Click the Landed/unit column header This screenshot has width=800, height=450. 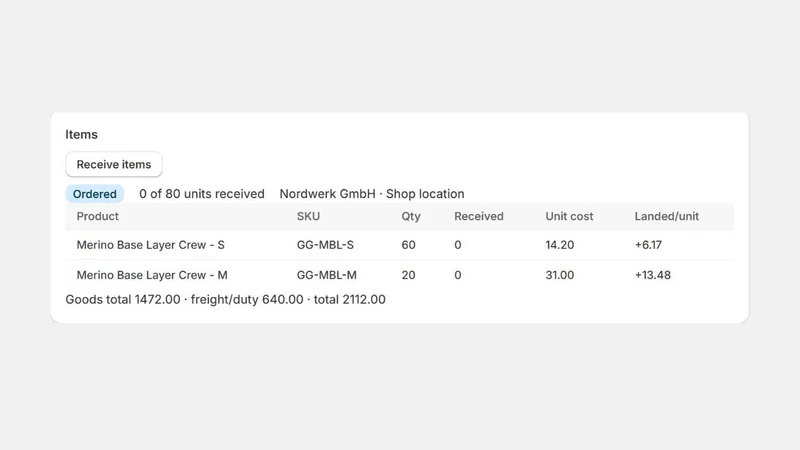[667, 216]
